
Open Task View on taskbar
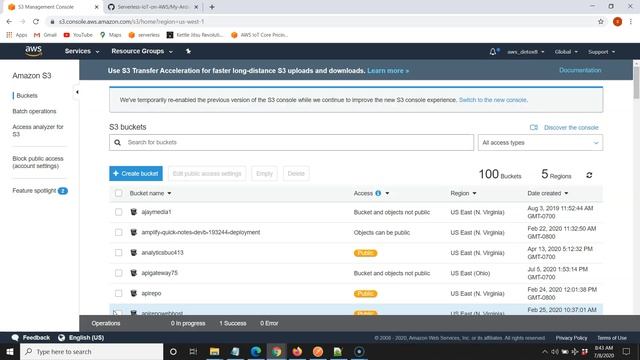193,351
